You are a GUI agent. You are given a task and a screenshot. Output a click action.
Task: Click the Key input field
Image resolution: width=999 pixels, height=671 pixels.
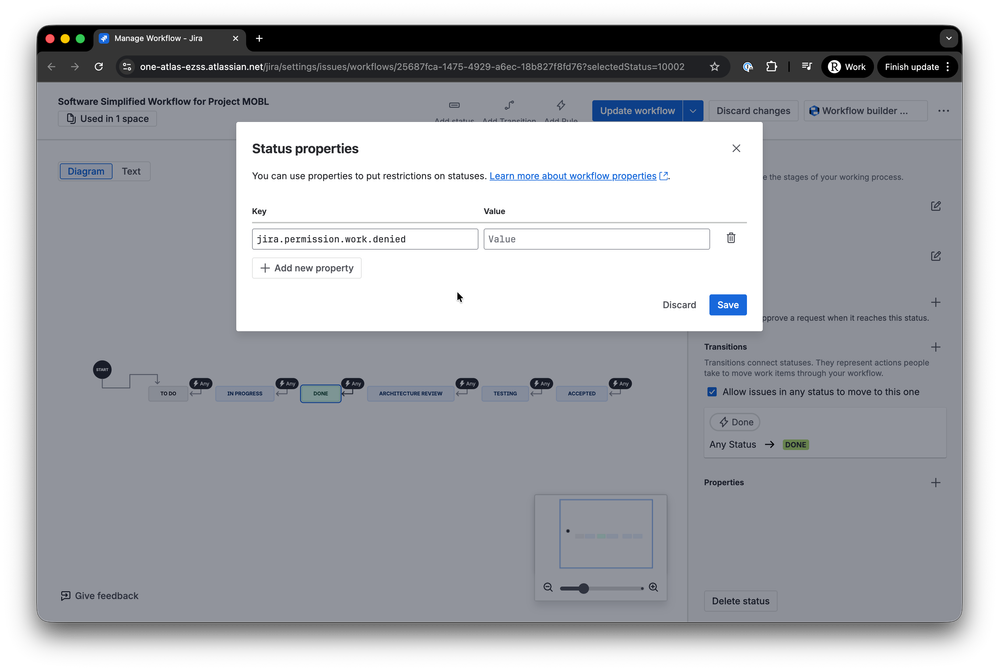coord(365,239)
